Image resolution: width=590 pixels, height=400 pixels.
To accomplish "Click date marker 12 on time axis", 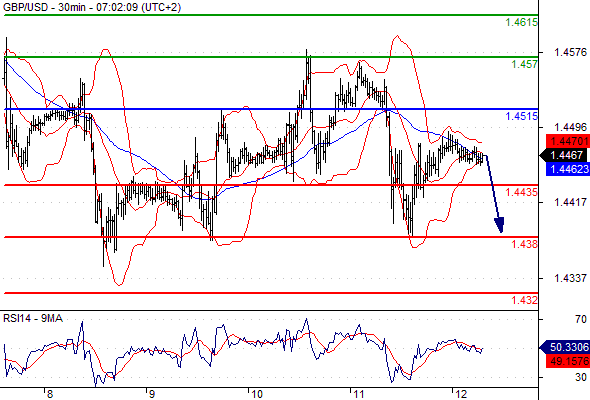I will 461,394.
